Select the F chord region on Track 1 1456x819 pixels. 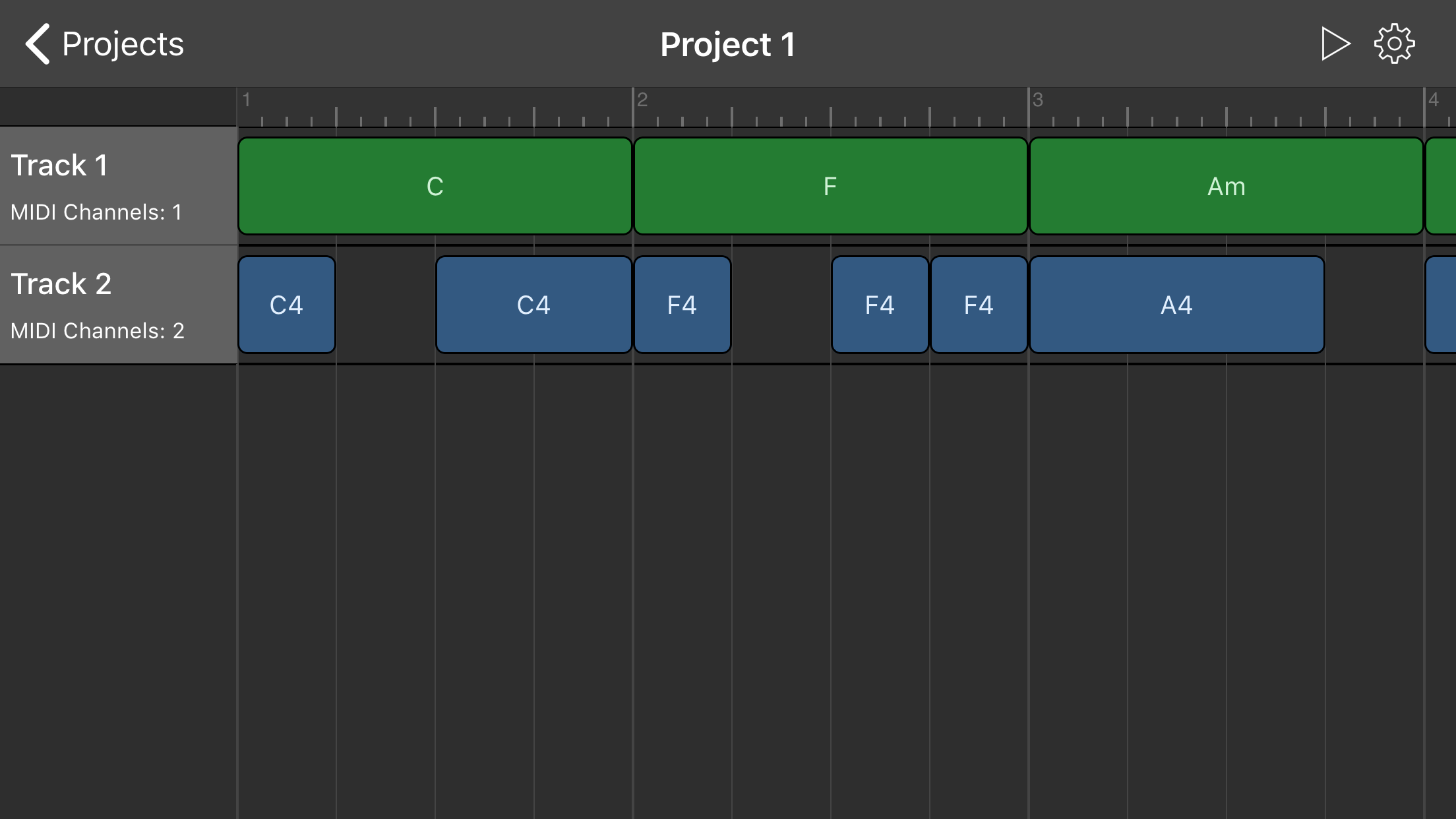point(830,185)
